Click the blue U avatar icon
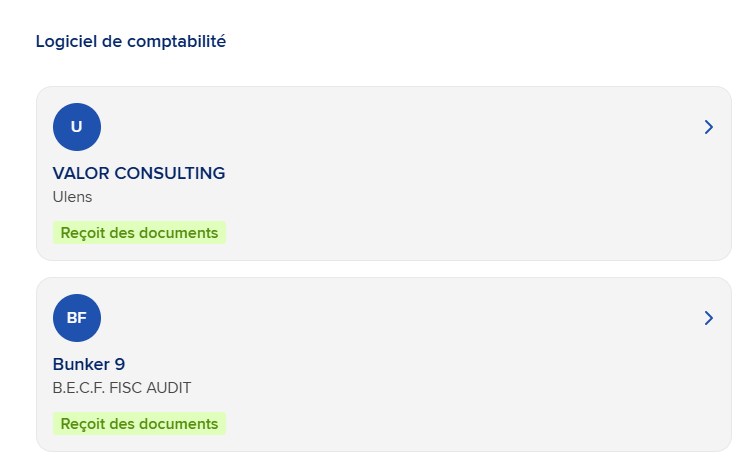 tap(77, 127)
